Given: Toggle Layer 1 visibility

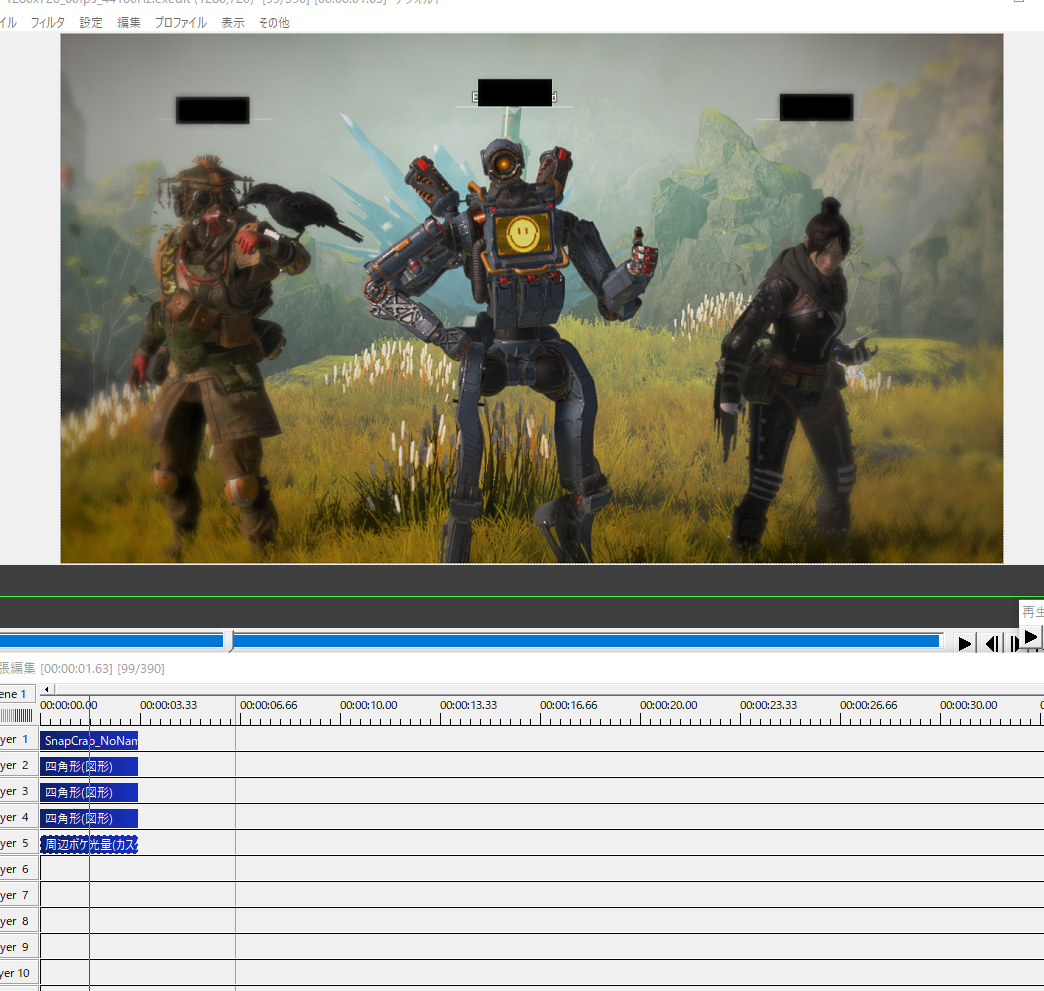Looking at the screenshot, I should [19, 739].
